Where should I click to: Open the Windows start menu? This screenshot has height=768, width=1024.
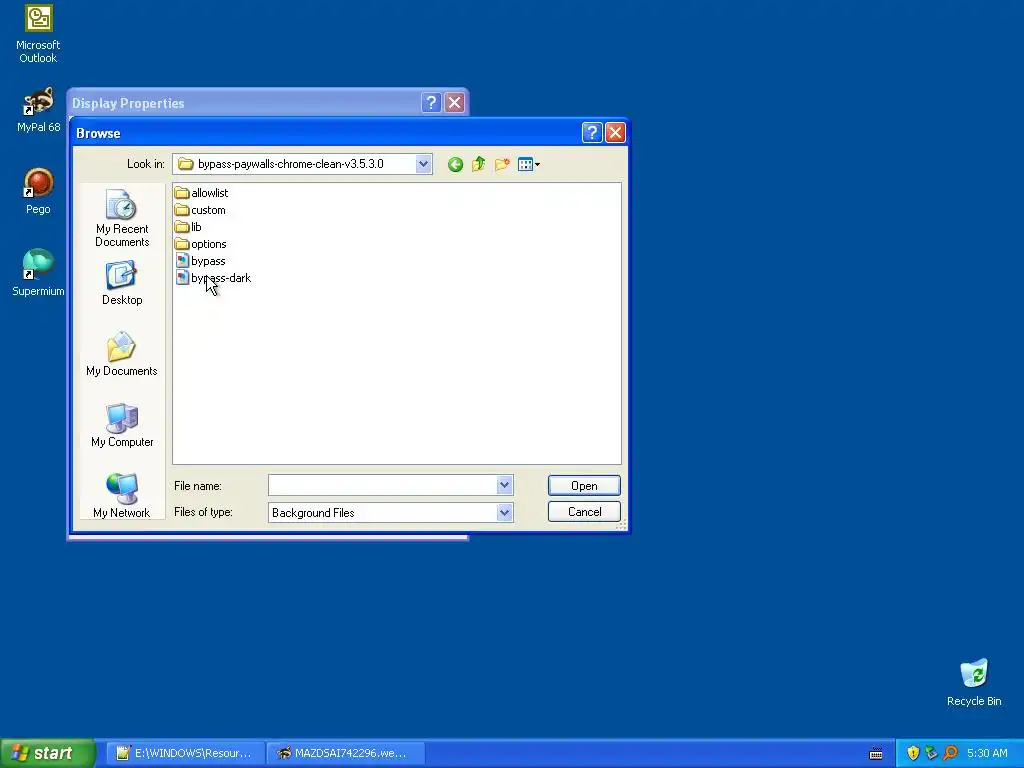[47, 753]
